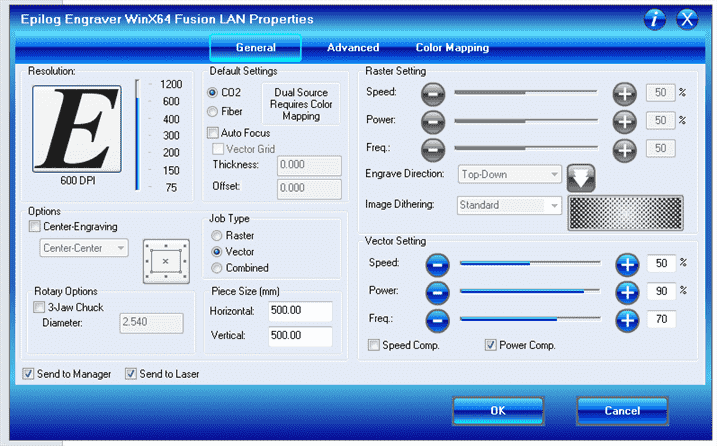The height and width of the screenshot is (446, 717).
Task: Click the raster Freq. value field
Action: pos(660,149)
